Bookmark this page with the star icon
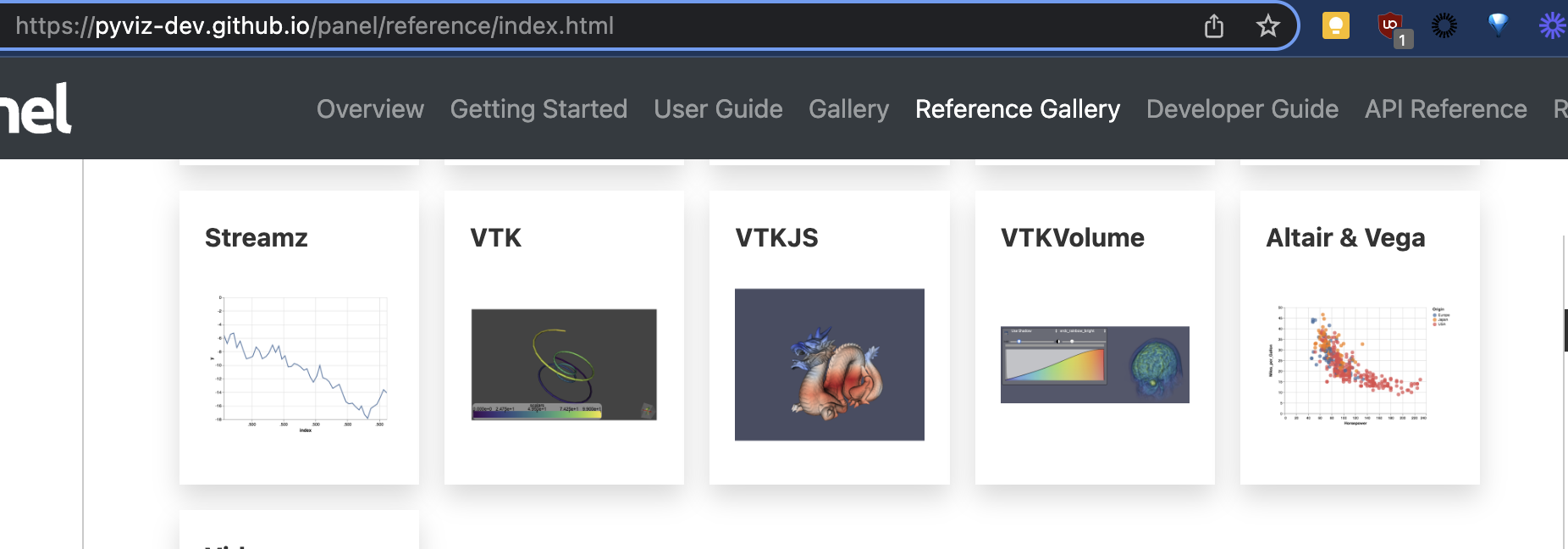 tap(1267, 26)
